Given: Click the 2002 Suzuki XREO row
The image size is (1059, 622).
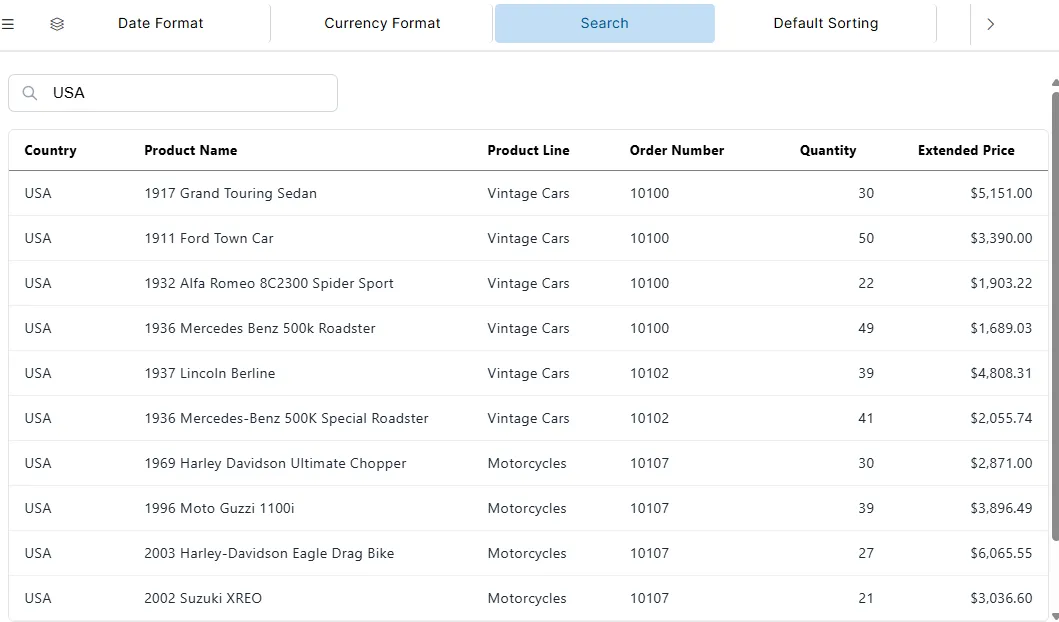Looking at the screenshot, I should [400, 598].
